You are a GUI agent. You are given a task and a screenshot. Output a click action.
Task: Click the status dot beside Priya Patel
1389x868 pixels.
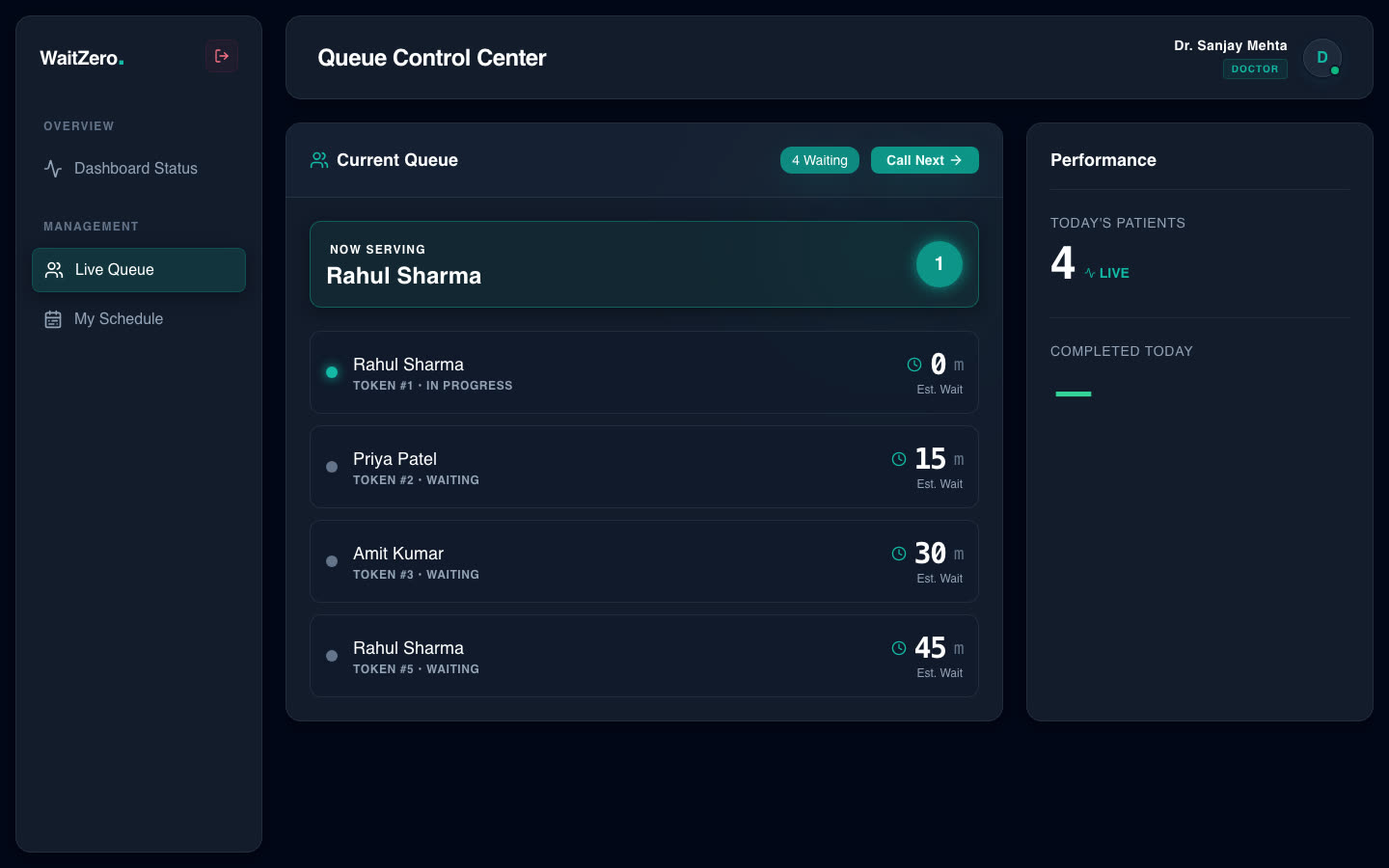tap(332, 467)
